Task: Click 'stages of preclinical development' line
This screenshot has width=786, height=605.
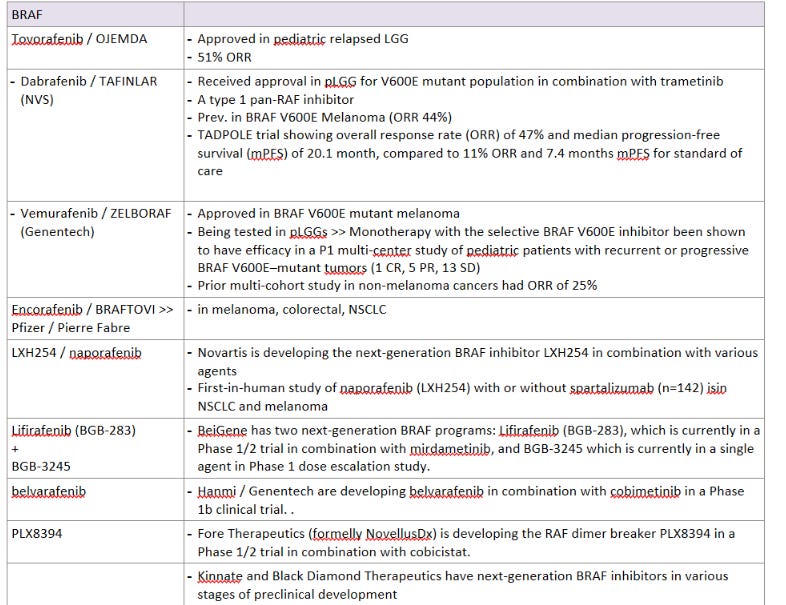Action: [x=297, y=594]
